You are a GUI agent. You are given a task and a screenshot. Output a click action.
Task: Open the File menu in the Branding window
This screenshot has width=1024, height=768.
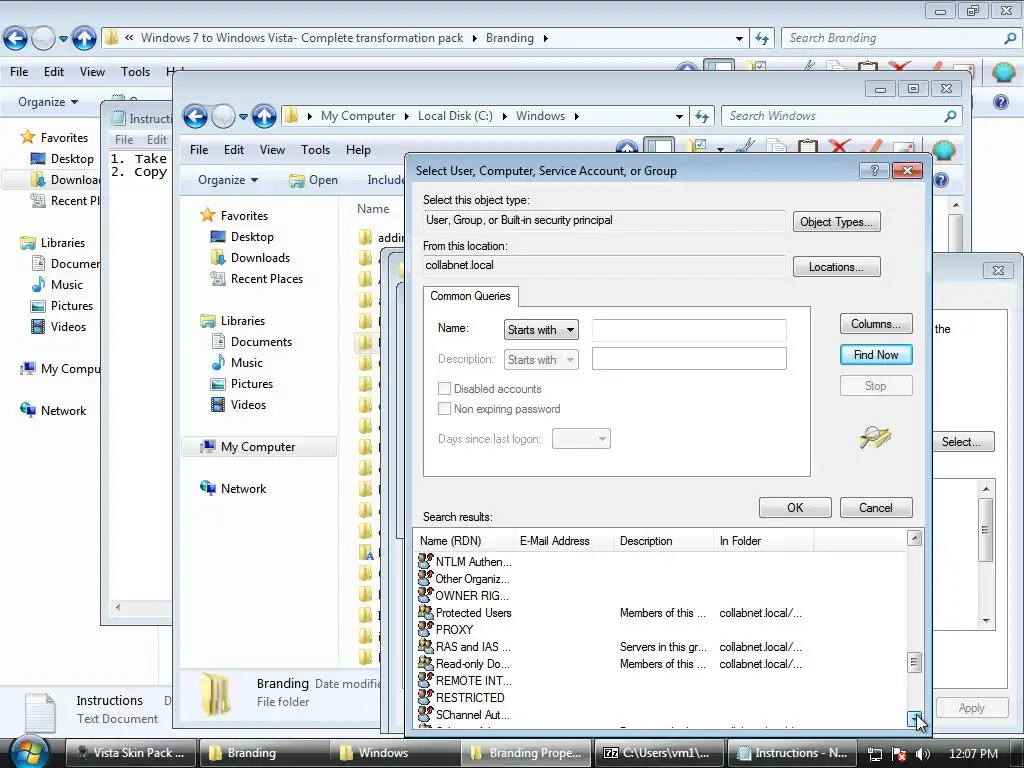tap(19, 72)
